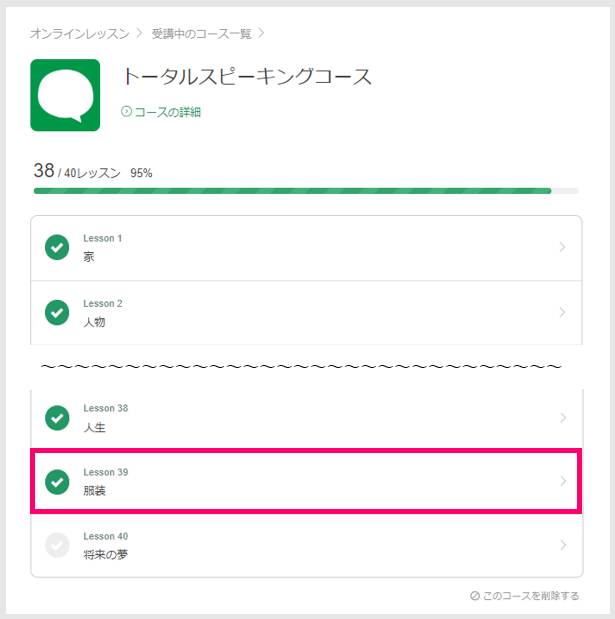Viewport: 615px width, 619px height.
Task: Click the grey unchecked circle for Lesson 40
Action: point(57,545)
